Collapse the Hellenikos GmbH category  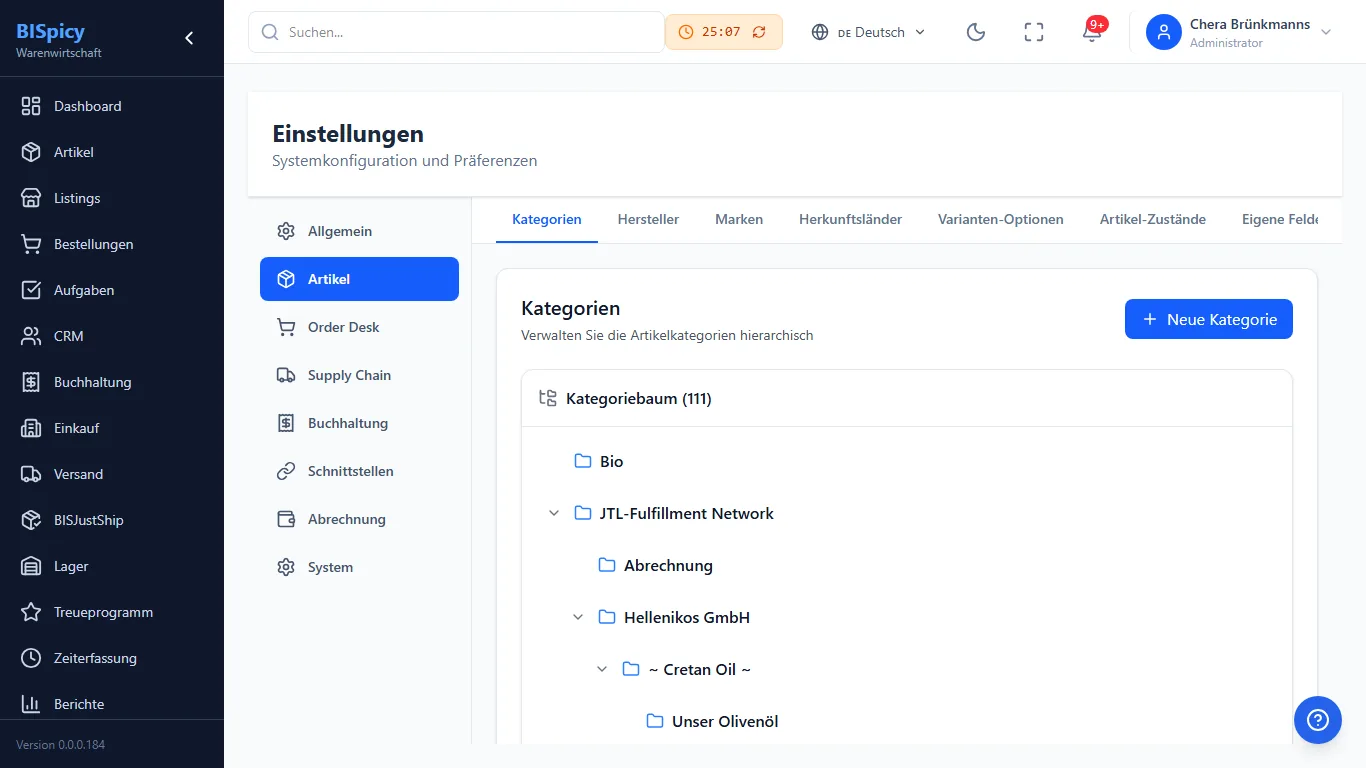click(578, 617)
